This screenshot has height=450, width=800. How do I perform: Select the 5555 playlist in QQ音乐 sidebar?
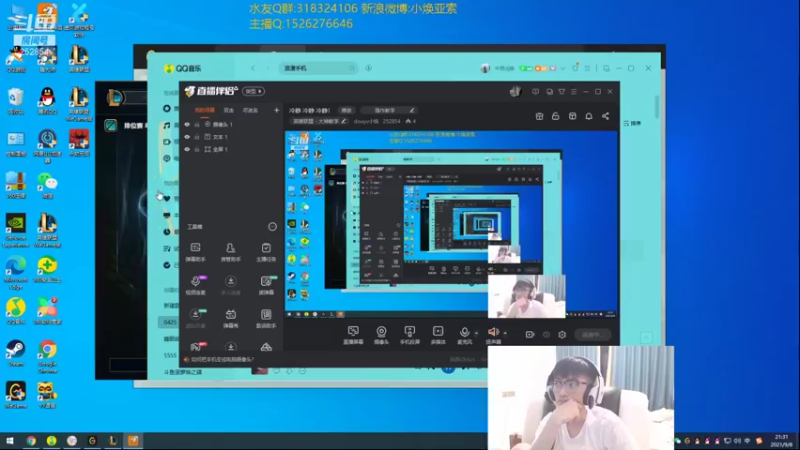[x=170, y=355]
